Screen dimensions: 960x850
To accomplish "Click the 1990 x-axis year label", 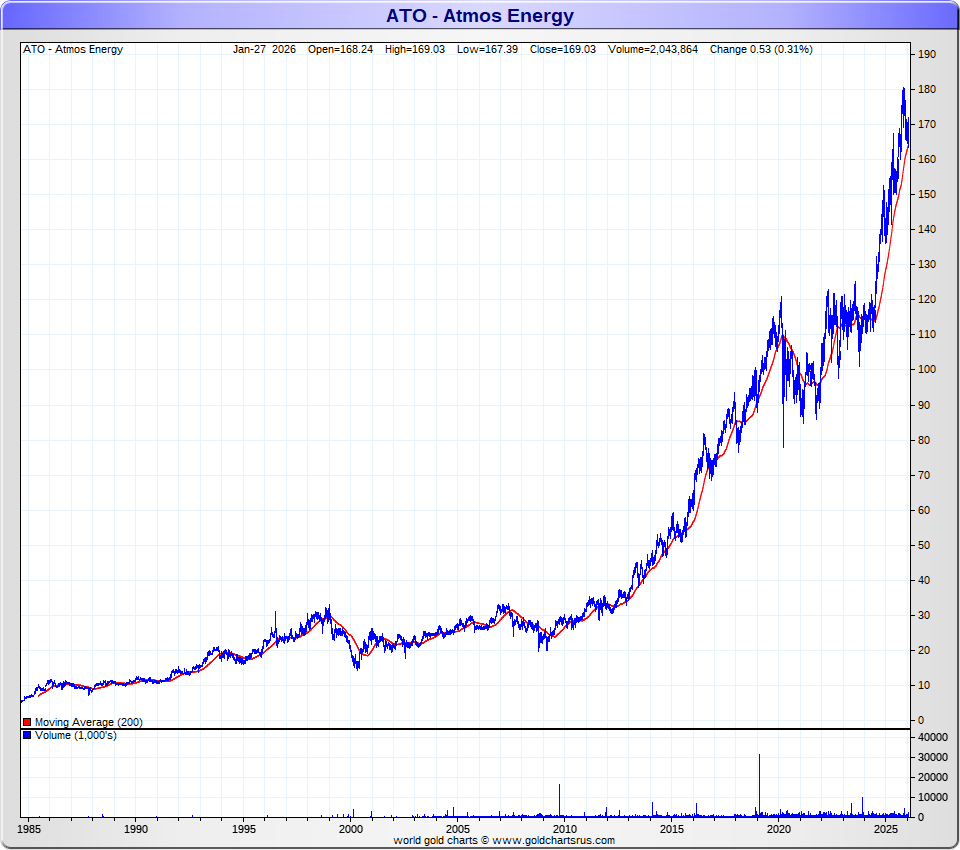I will point(136,829).
